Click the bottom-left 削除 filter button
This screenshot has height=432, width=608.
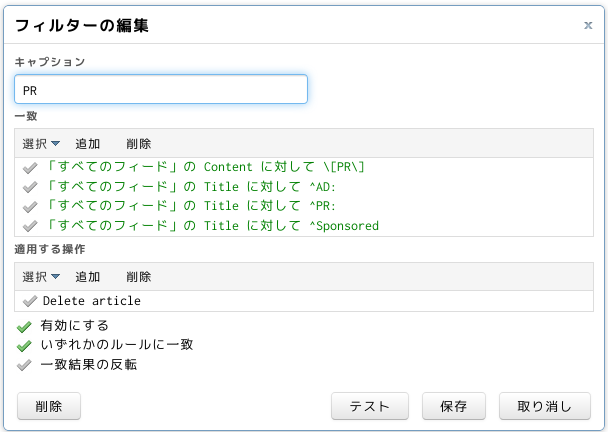pos(49,406)
